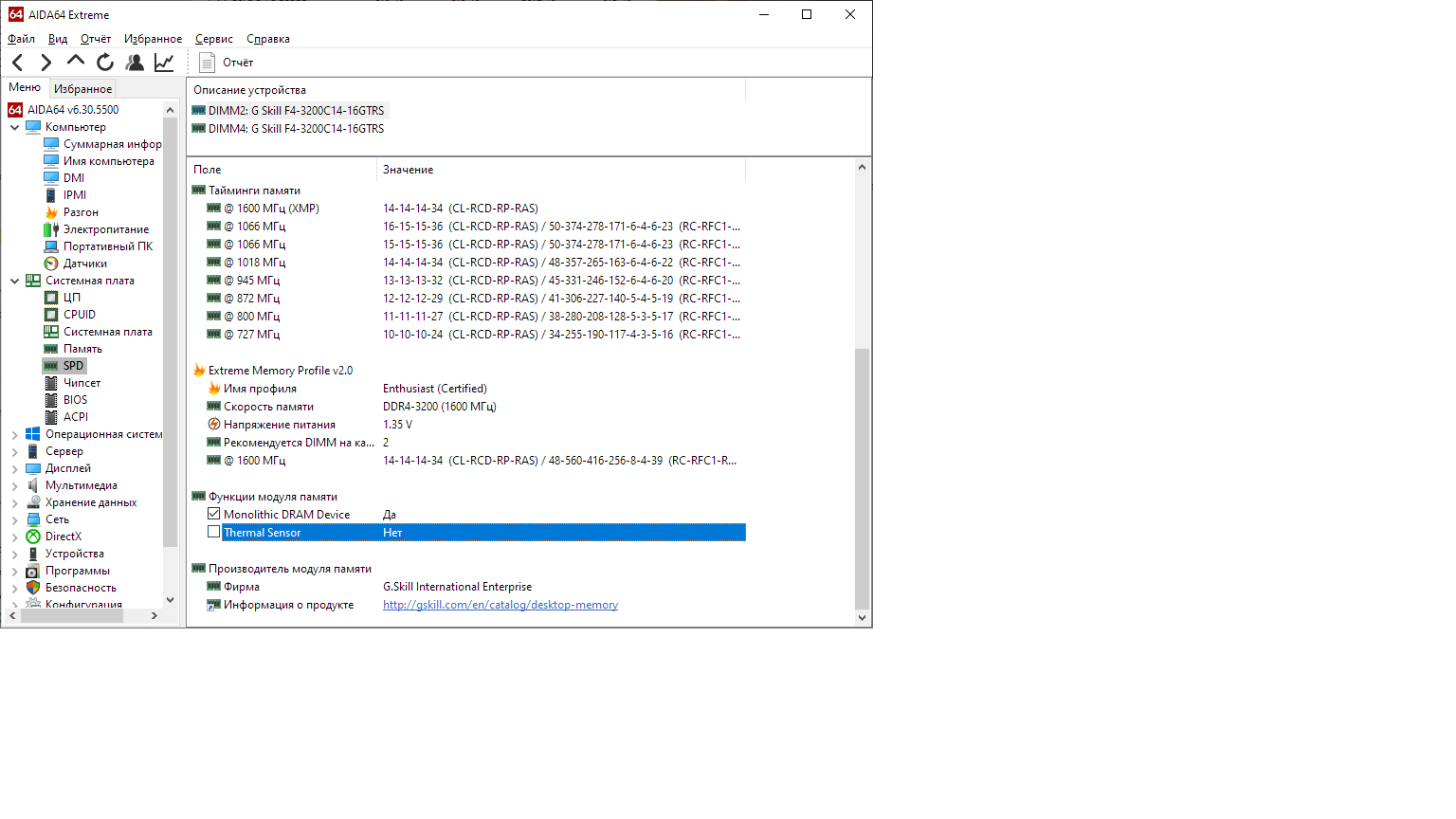This screenshot has width=1456, height=819.
Task: Open the Отчёт menu in menu bar
Action: coord(96,39)
